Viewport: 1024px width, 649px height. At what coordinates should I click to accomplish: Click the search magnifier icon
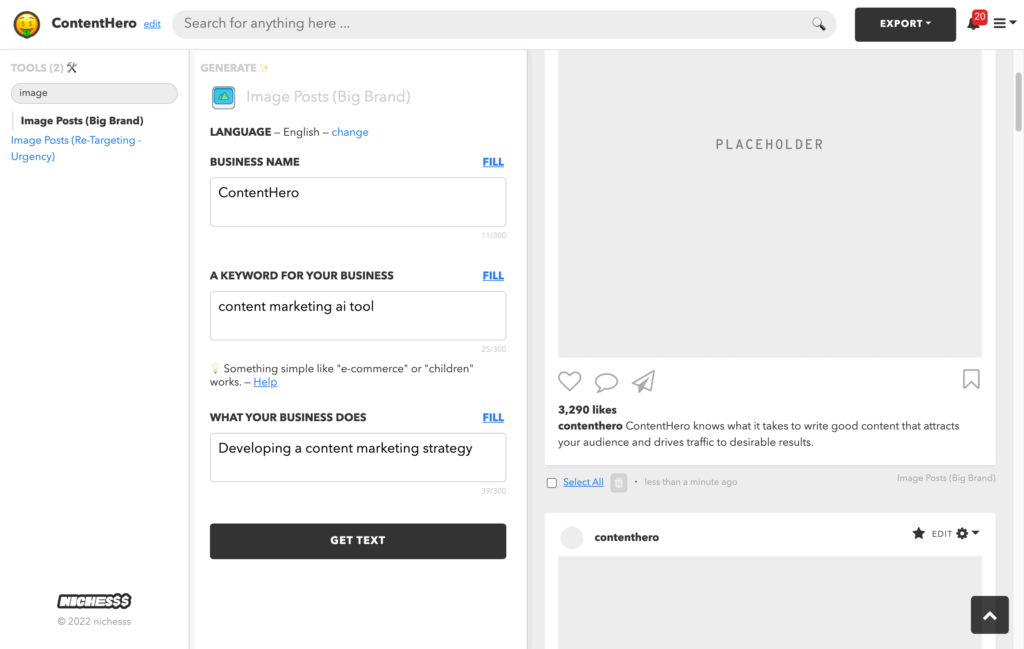(x=818, y=24)
